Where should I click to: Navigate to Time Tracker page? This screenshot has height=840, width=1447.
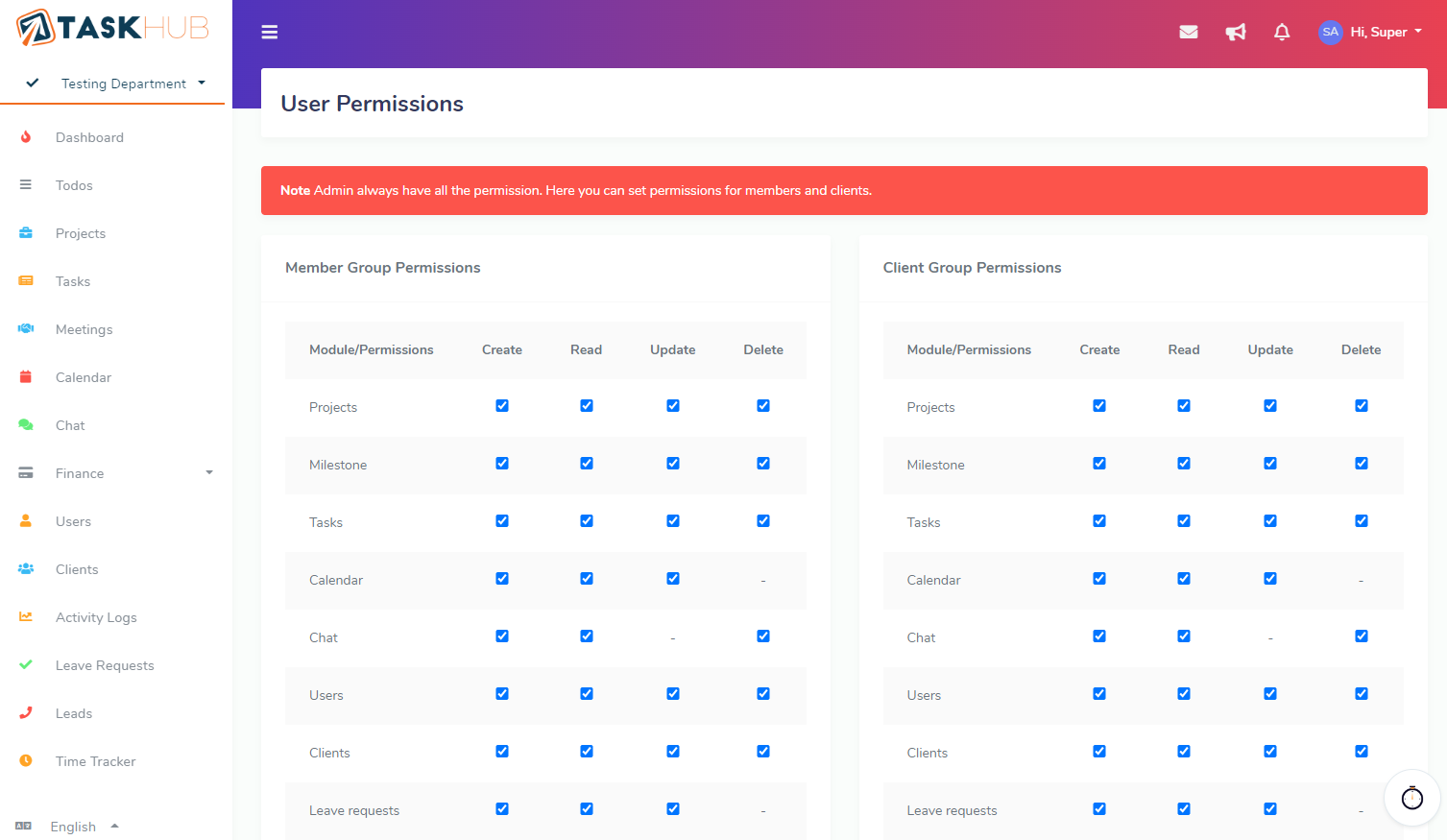click(x=95, y=761)
